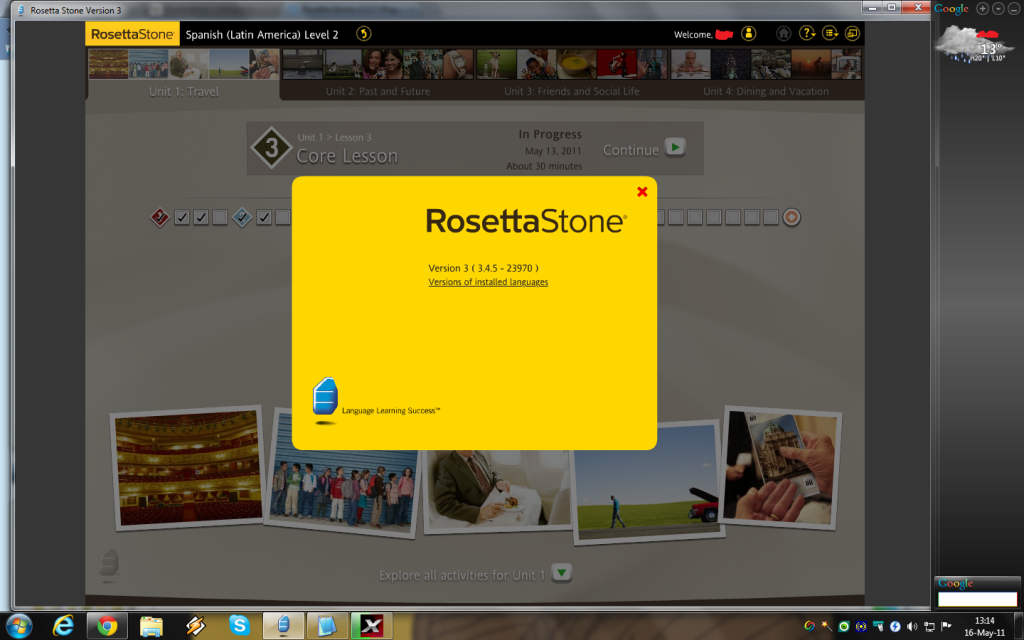The height and width of the screenshot is (640, 1024).
Task: Close the Rosetta Stone about dialog
Action: (x=642, y=192)
